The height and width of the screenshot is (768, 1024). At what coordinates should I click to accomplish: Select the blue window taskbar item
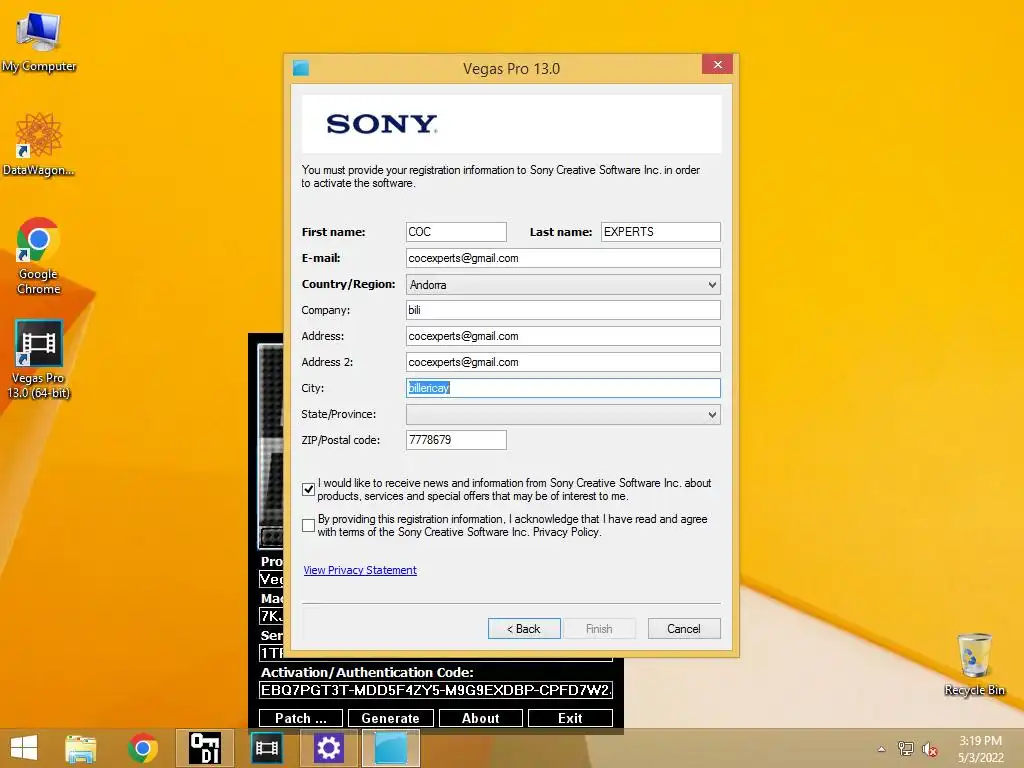(x=391, y=748)
